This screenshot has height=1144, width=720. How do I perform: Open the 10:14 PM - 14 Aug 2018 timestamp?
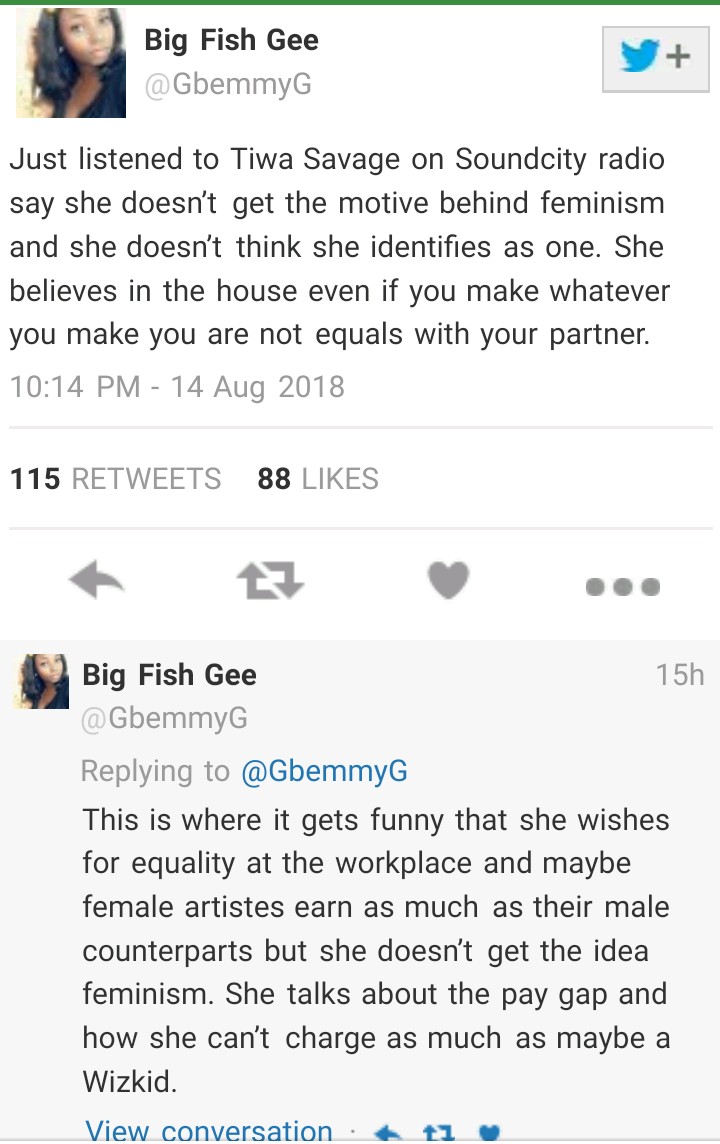[177, 387]
